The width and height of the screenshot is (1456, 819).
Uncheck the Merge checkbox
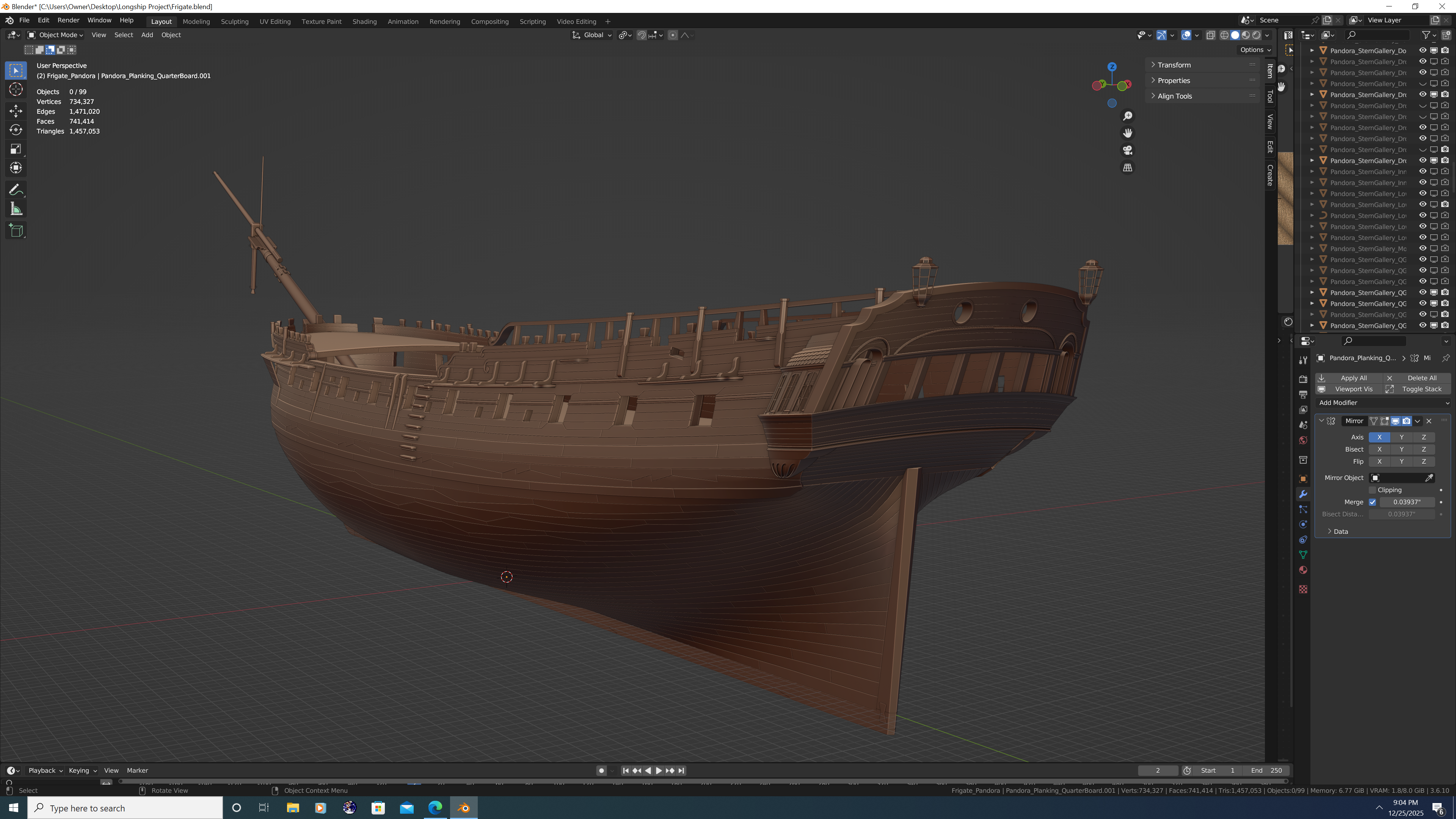coord(1372,502)
